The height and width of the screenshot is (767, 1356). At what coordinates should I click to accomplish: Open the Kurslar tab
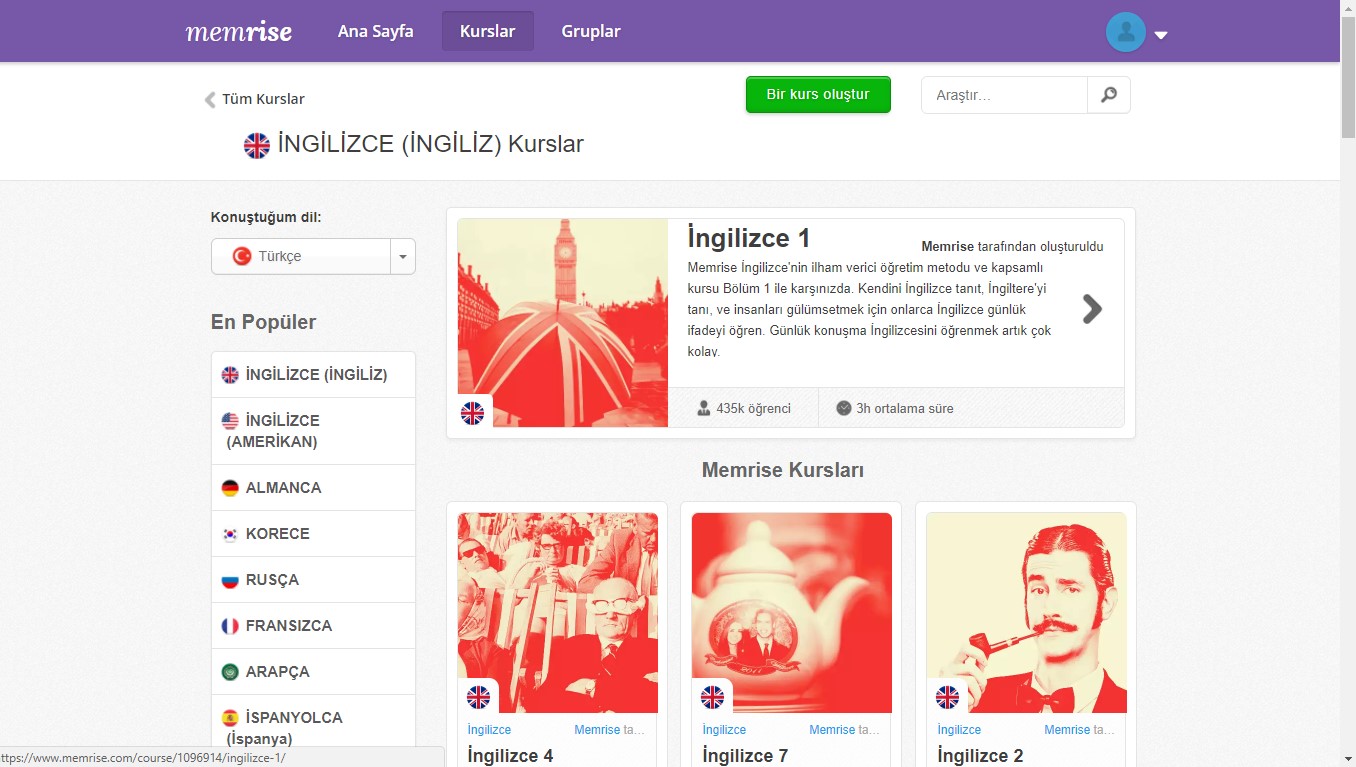pyautogui.click(x=488, y=31)
